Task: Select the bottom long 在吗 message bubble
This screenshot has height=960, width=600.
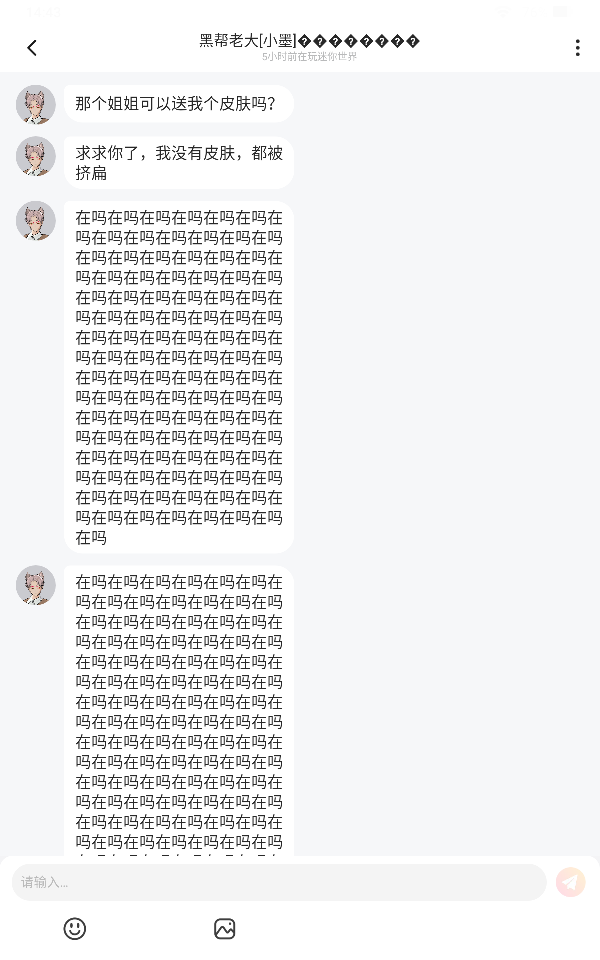Action: click(179, 710)
